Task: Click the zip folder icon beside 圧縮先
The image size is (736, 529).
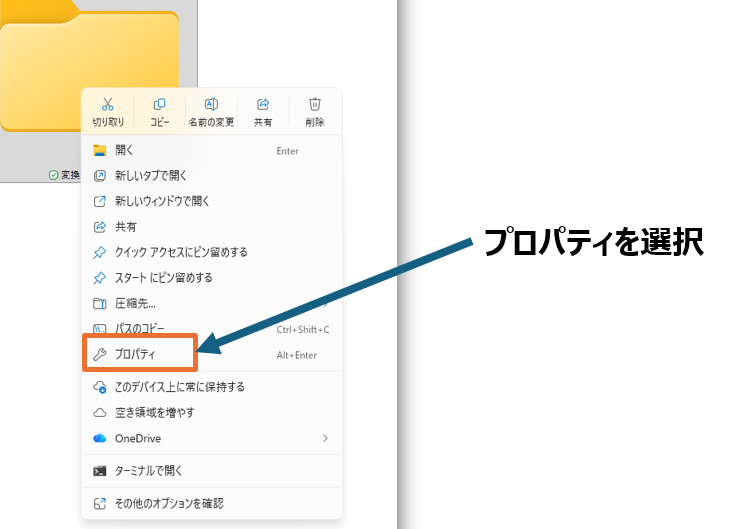Action: [x=100, y=304]
